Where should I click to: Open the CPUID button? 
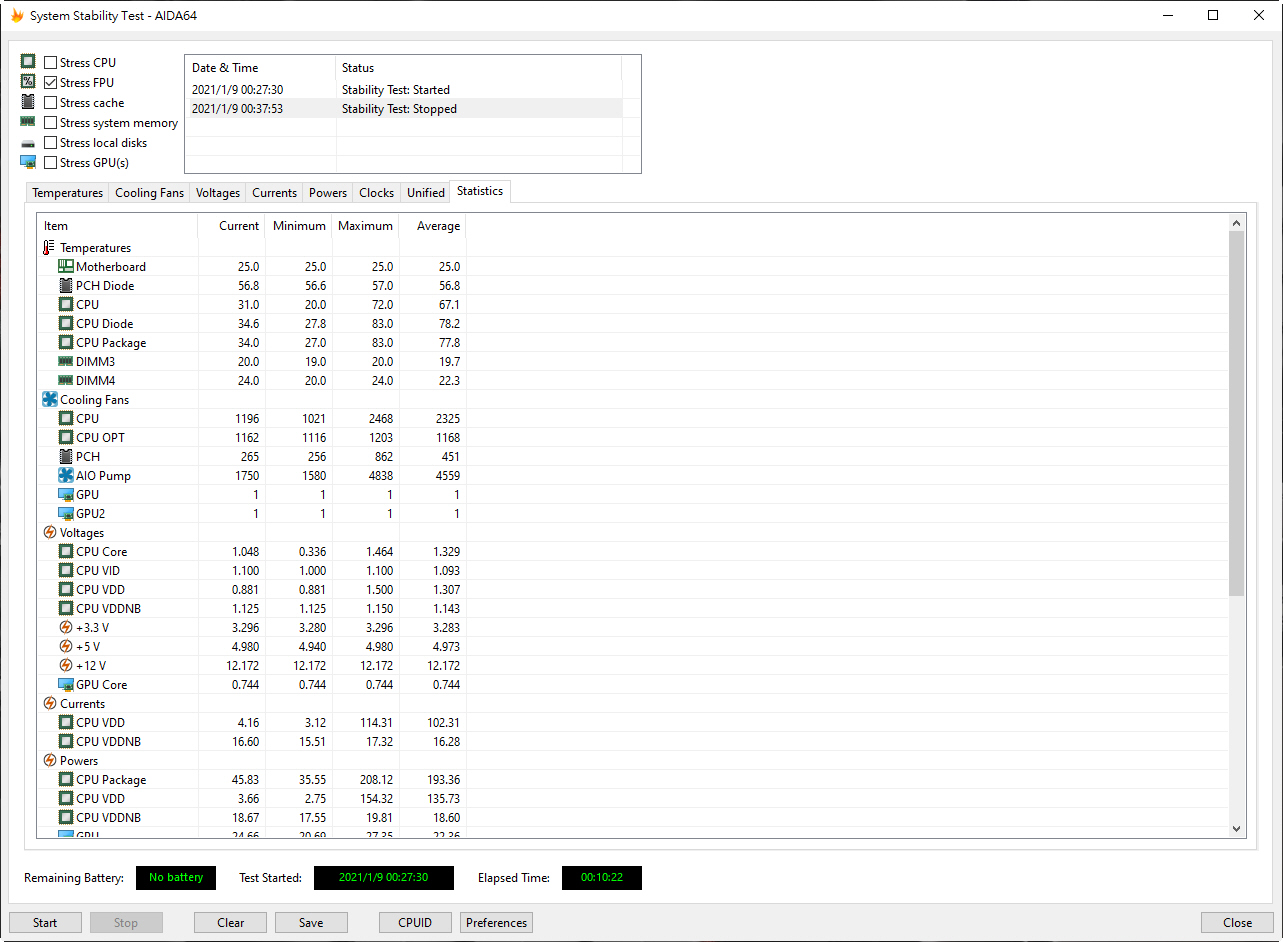(415, 923)
